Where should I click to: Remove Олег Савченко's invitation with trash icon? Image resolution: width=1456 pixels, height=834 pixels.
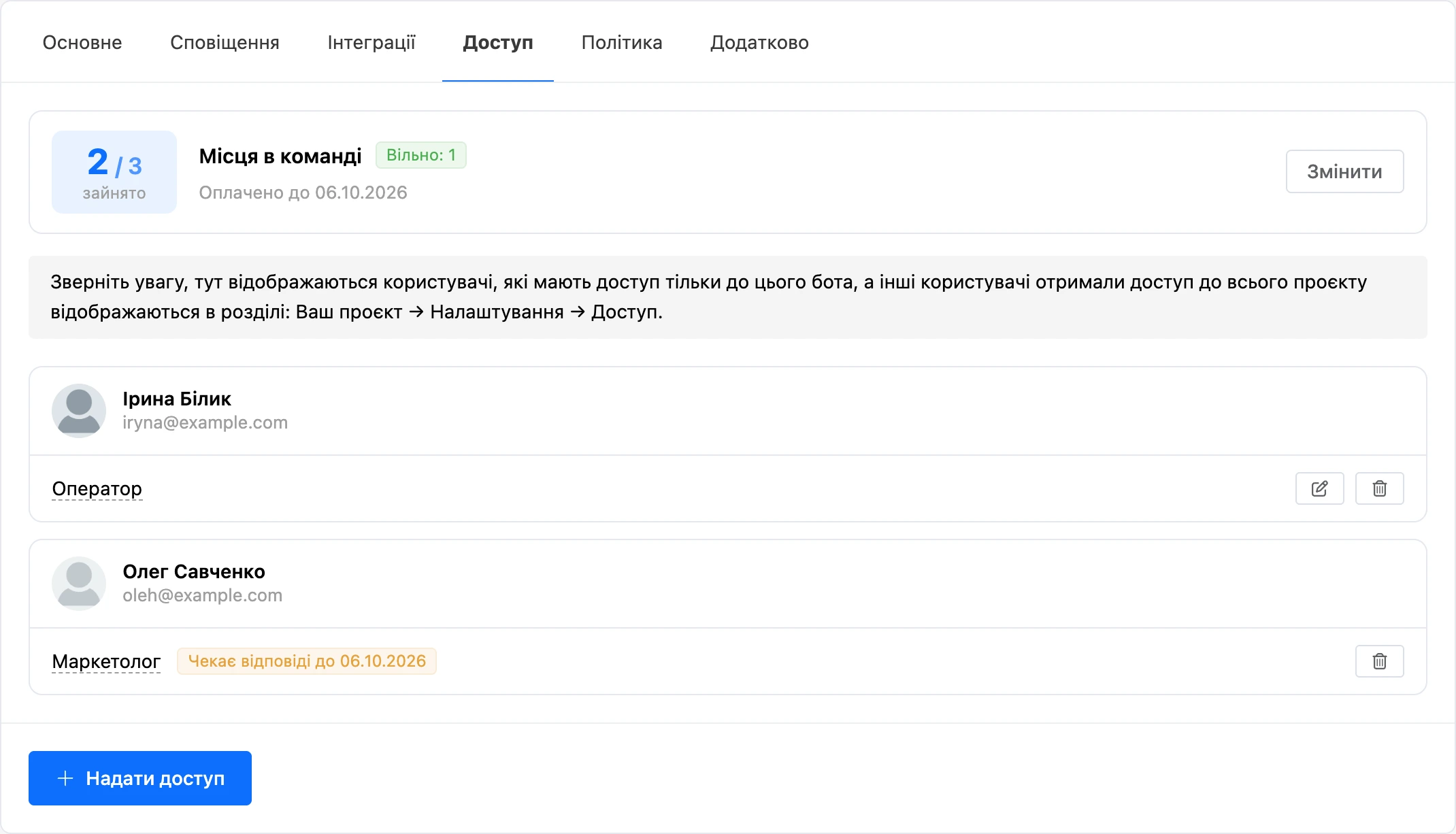(x=1379, y=661)
